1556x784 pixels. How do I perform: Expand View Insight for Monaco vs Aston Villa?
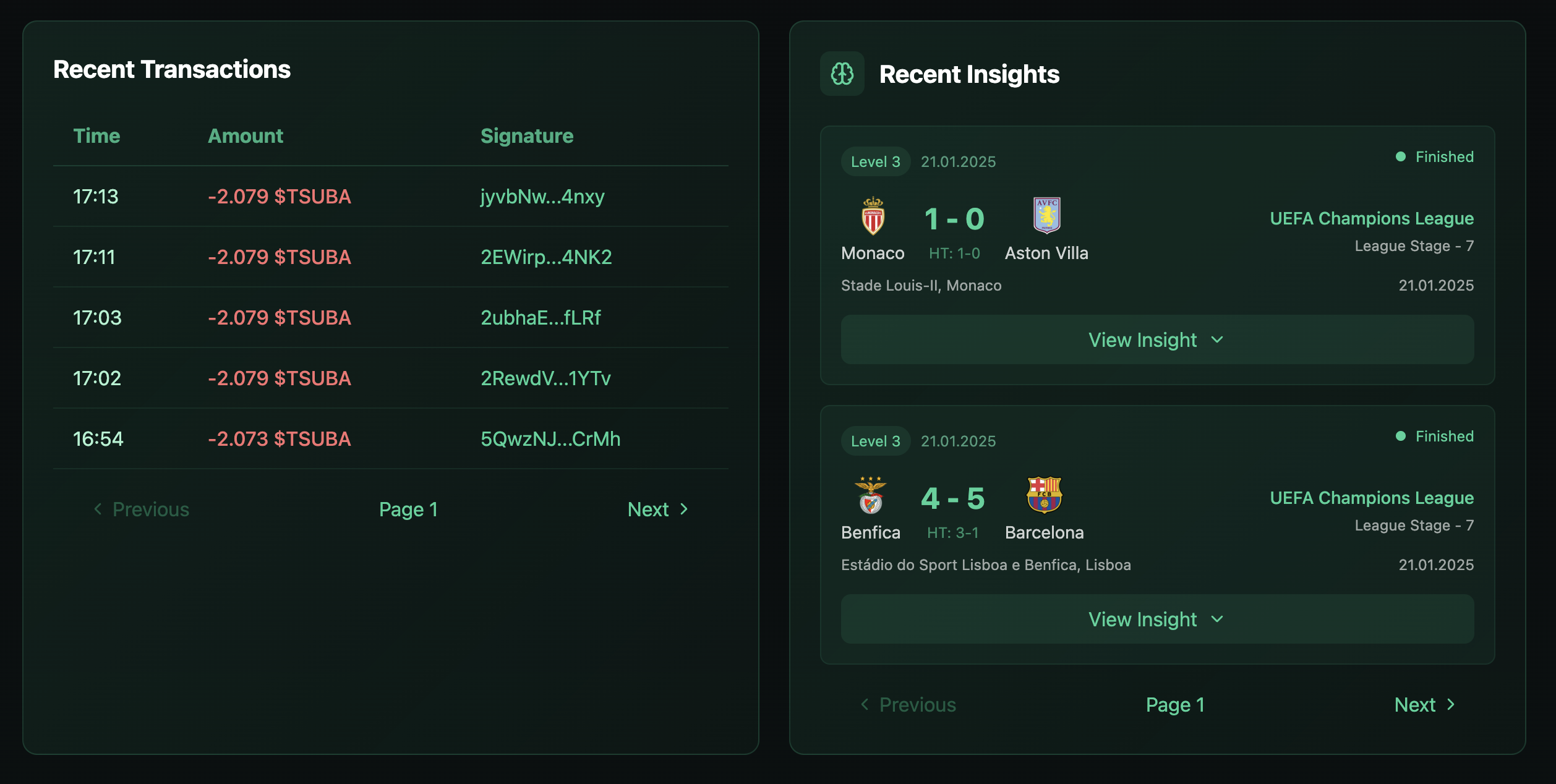point(1157,339)
